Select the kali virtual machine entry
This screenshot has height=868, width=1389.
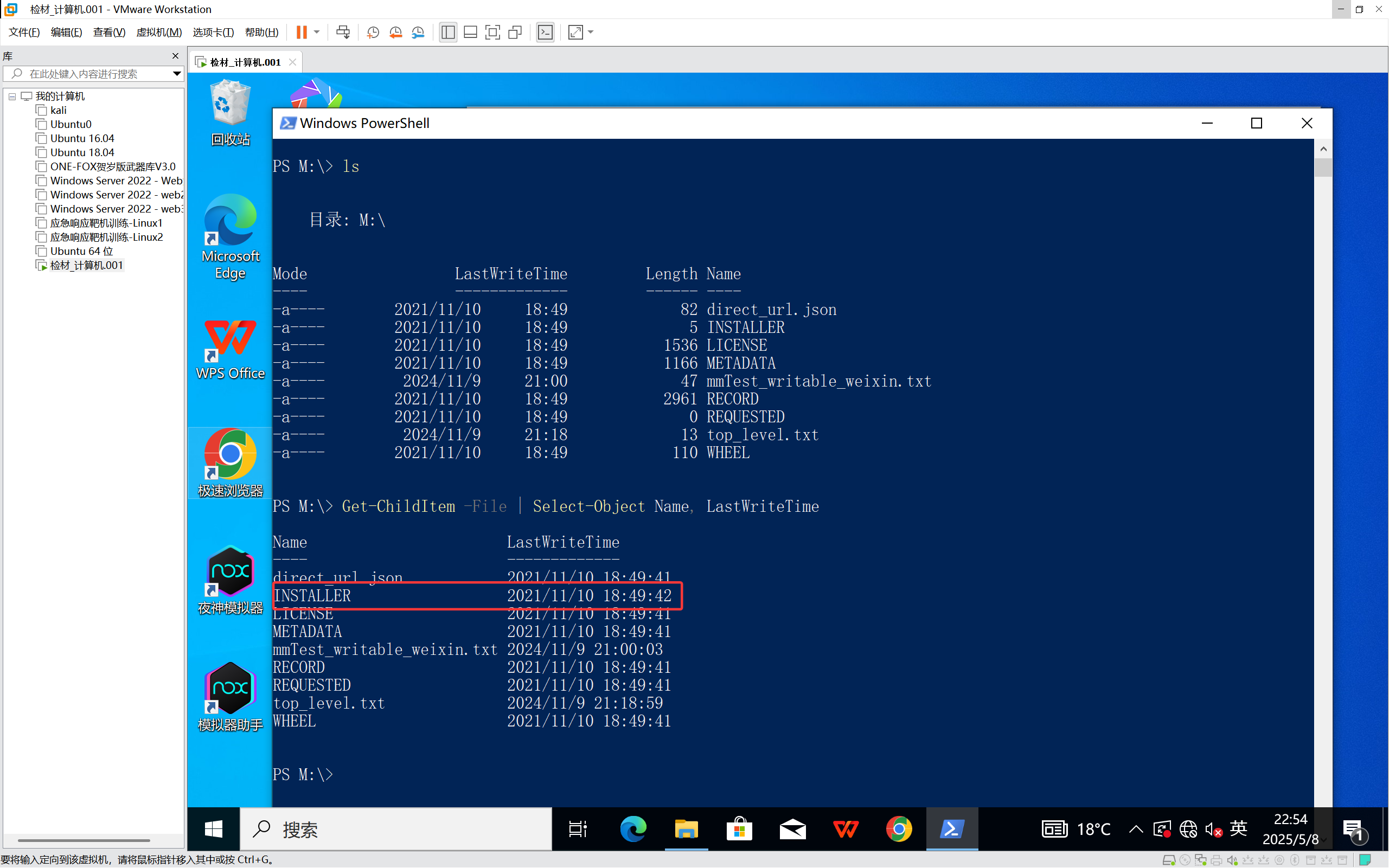58,110
